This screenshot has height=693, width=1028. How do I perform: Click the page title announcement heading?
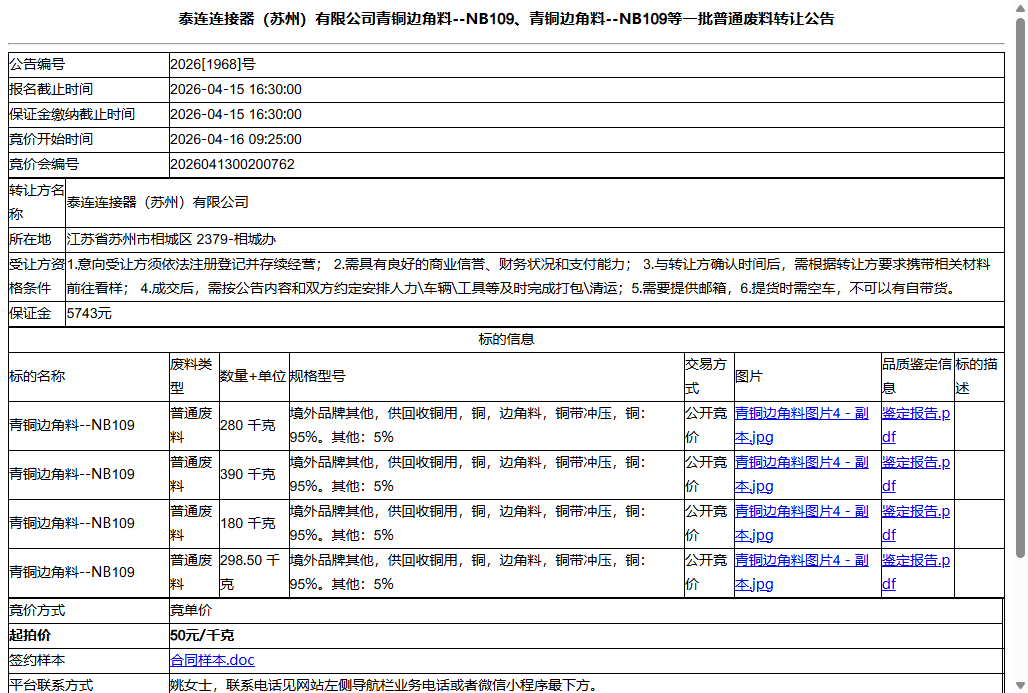point(506,19)
